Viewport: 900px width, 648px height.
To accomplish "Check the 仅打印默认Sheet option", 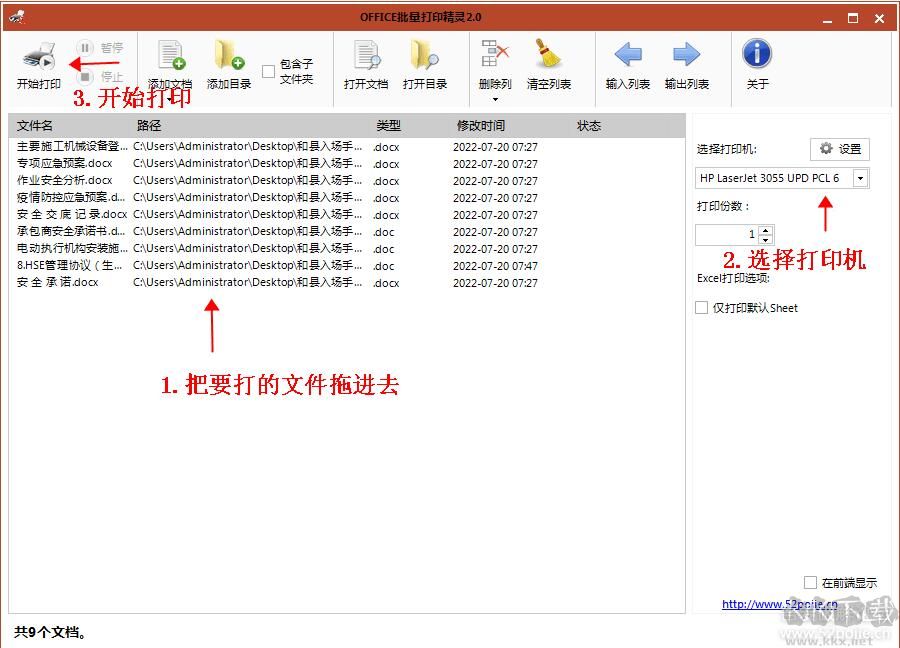I will tap(700, 307).
